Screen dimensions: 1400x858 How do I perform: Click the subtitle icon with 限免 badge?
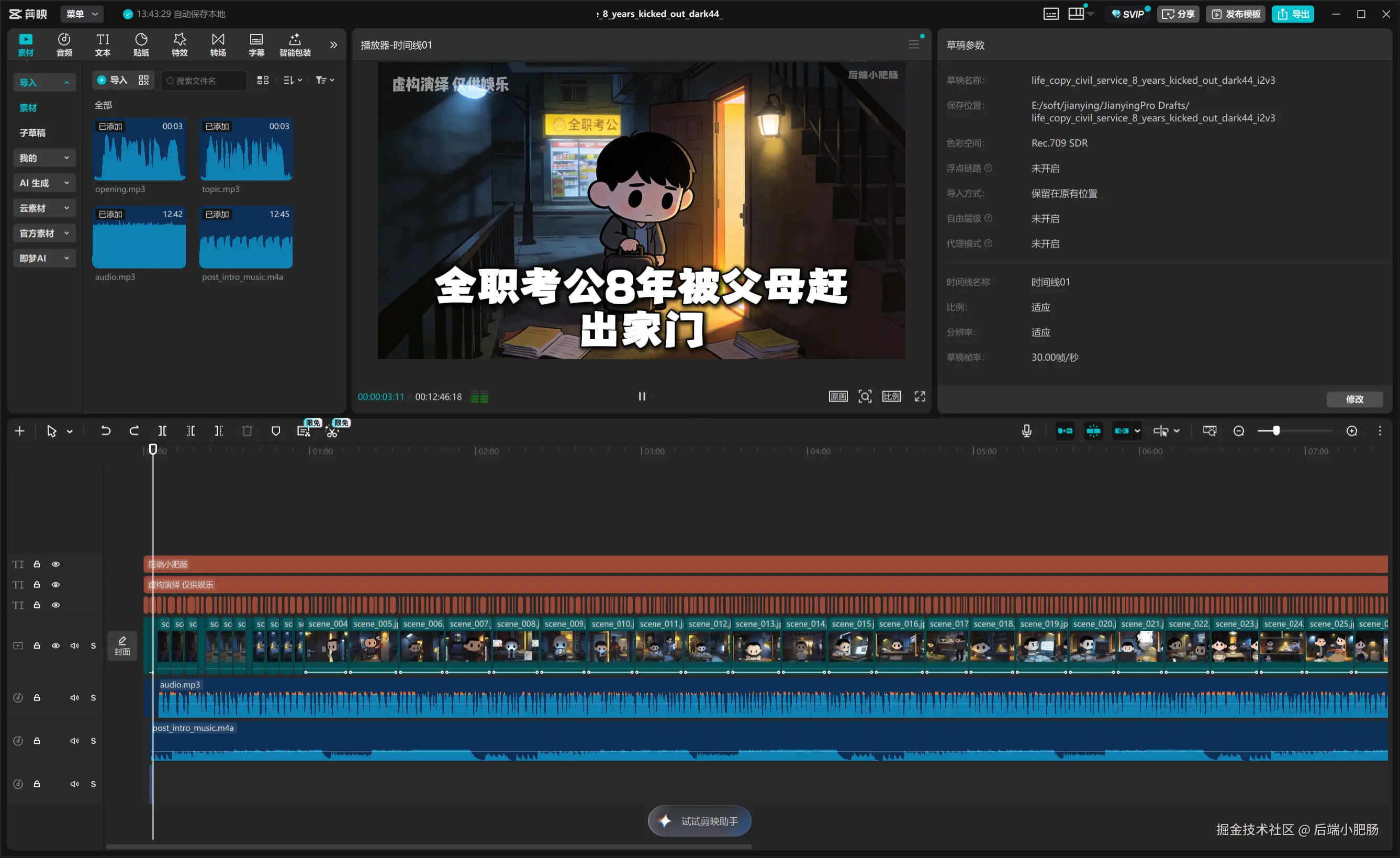304,431
